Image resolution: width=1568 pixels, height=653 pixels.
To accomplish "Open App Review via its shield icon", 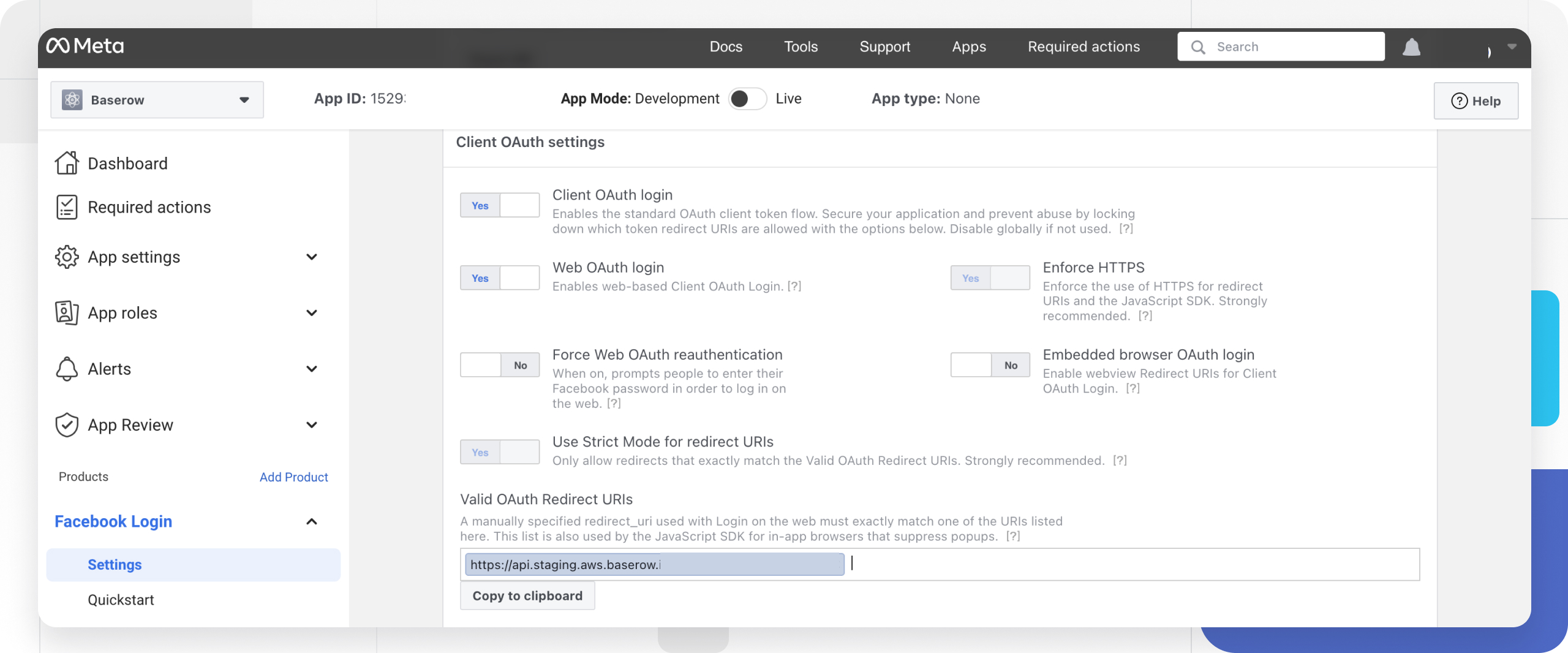I will tap(67, 425).
